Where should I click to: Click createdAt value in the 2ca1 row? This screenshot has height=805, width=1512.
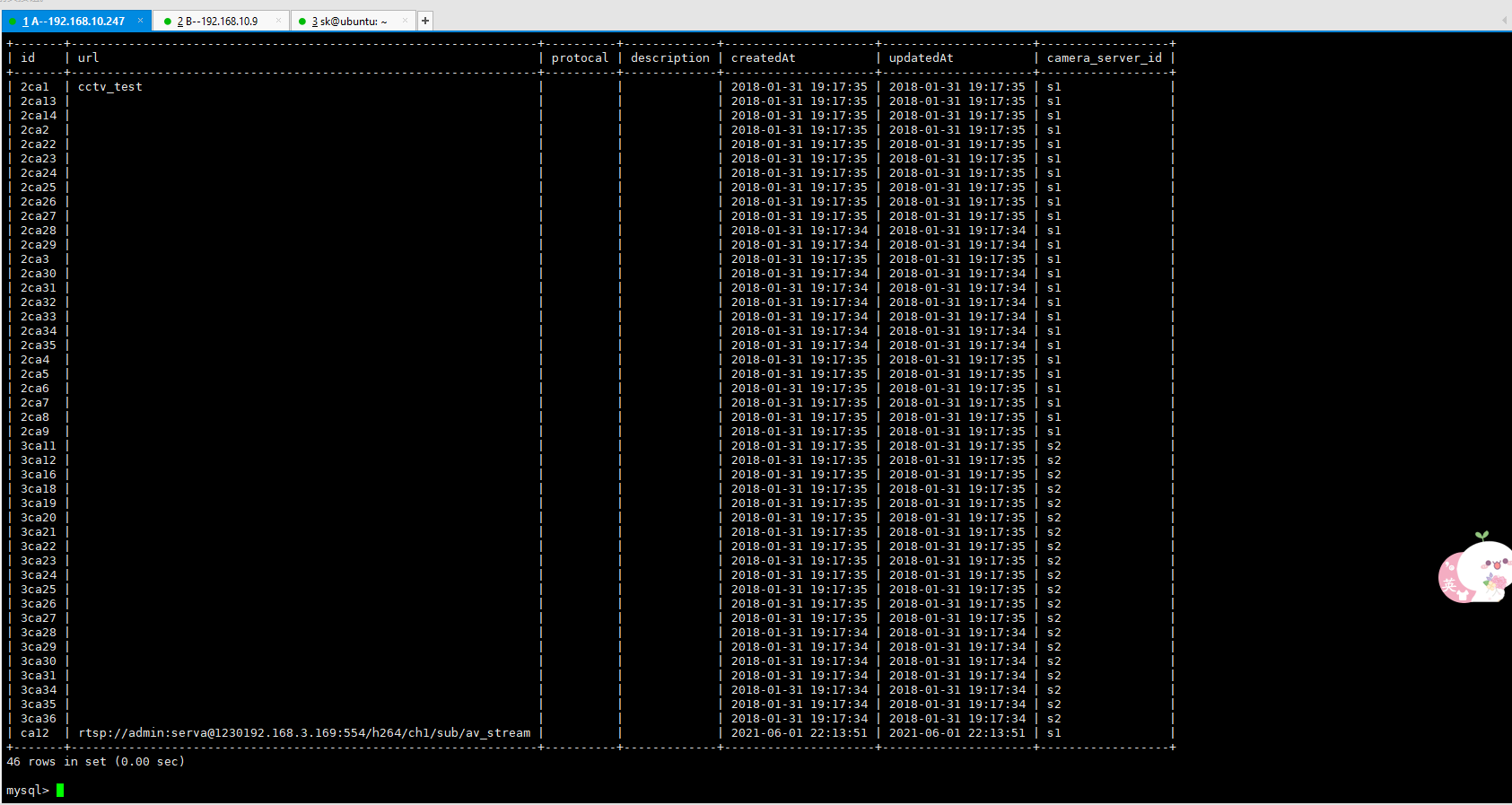(799, 87)
